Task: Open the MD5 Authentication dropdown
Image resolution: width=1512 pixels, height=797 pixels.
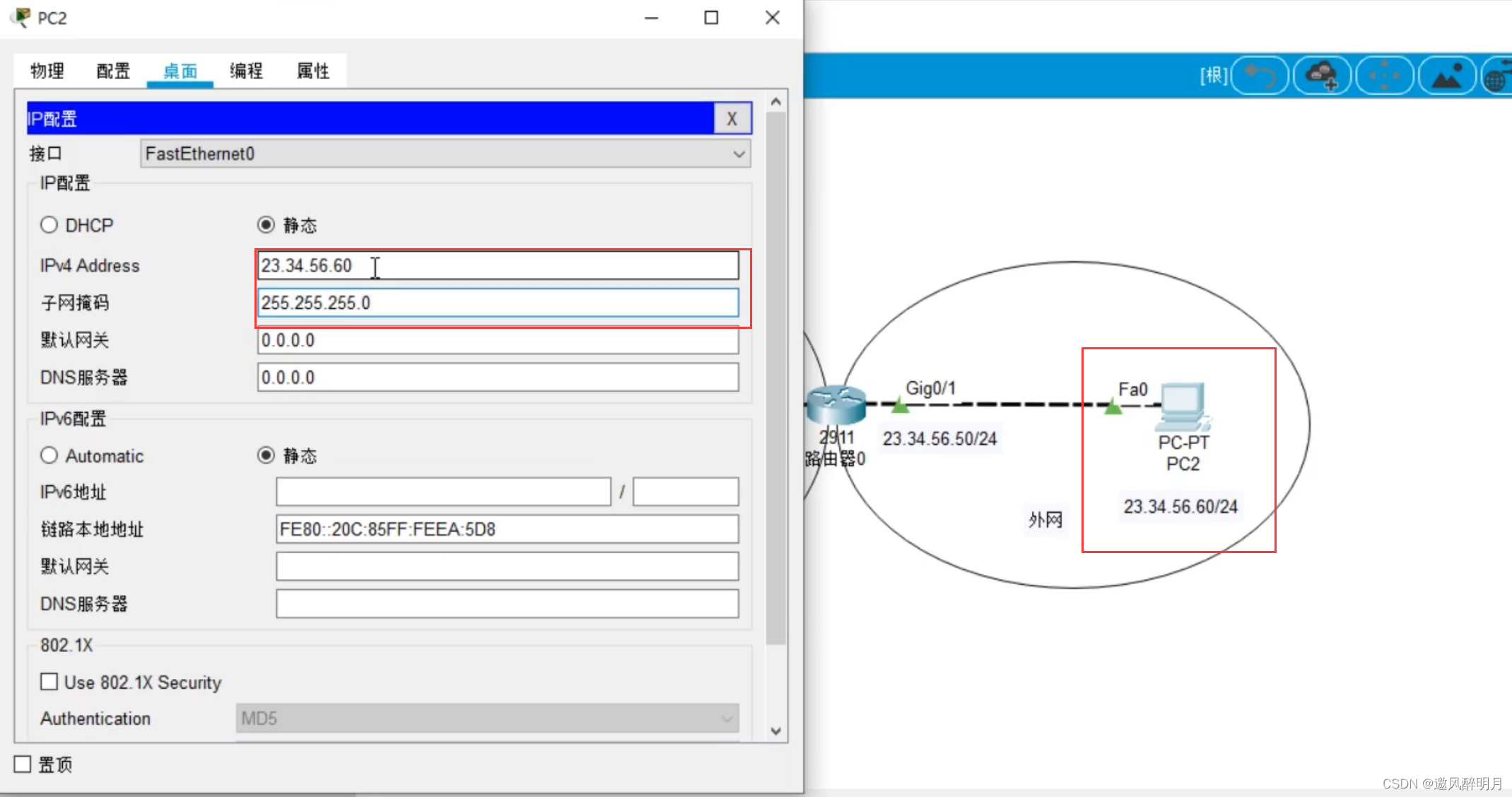Action: 487,719
